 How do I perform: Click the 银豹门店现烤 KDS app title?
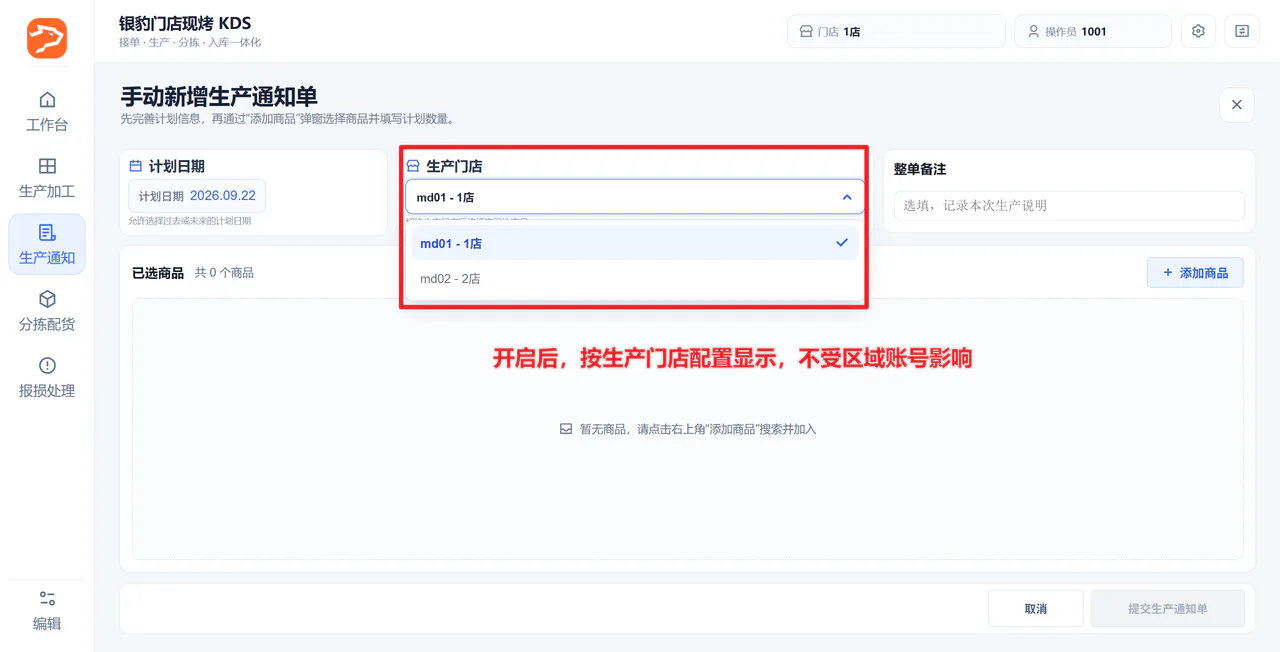click(x=185, y=23)
